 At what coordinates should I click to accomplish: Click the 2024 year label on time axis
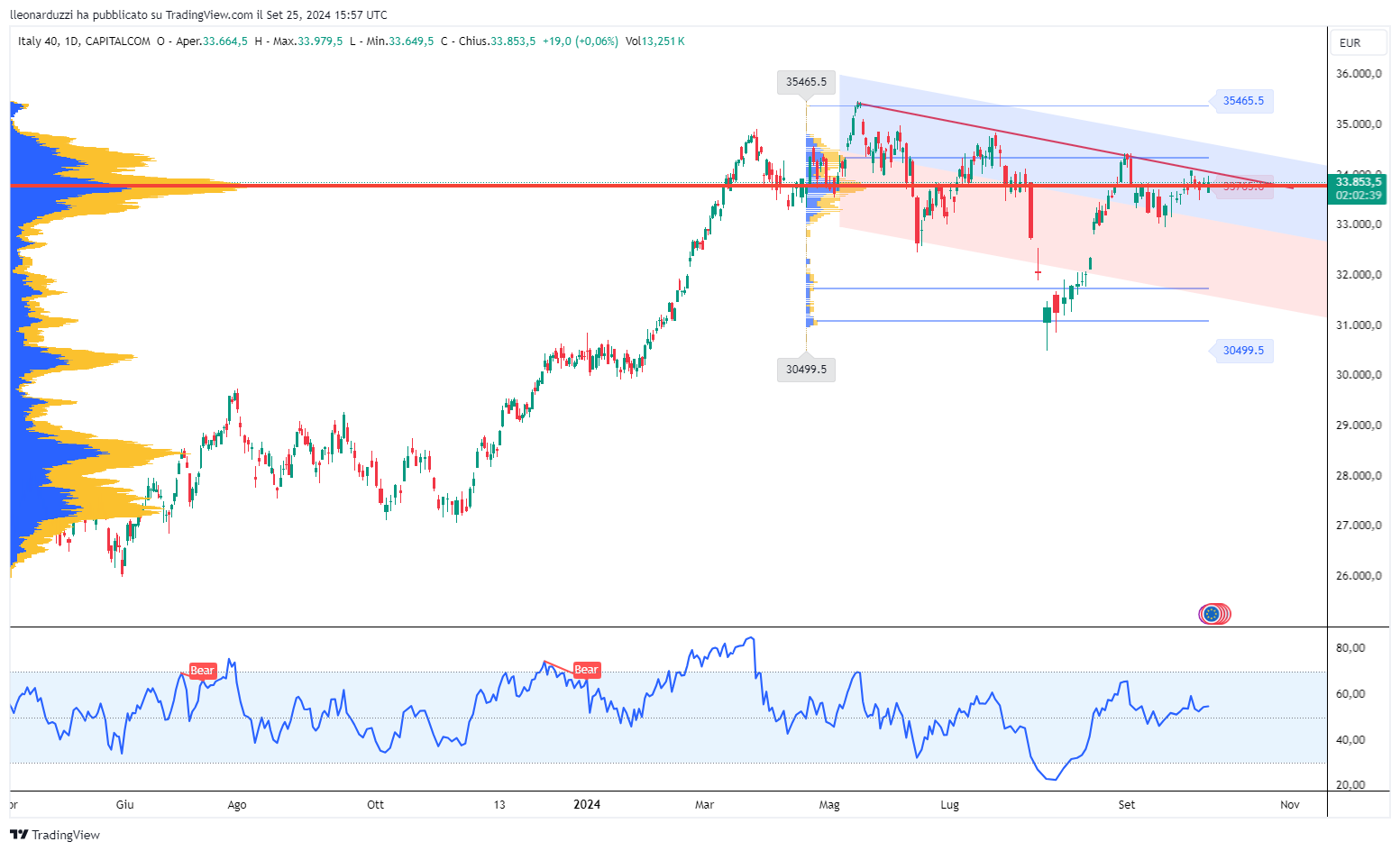point(587,805)
